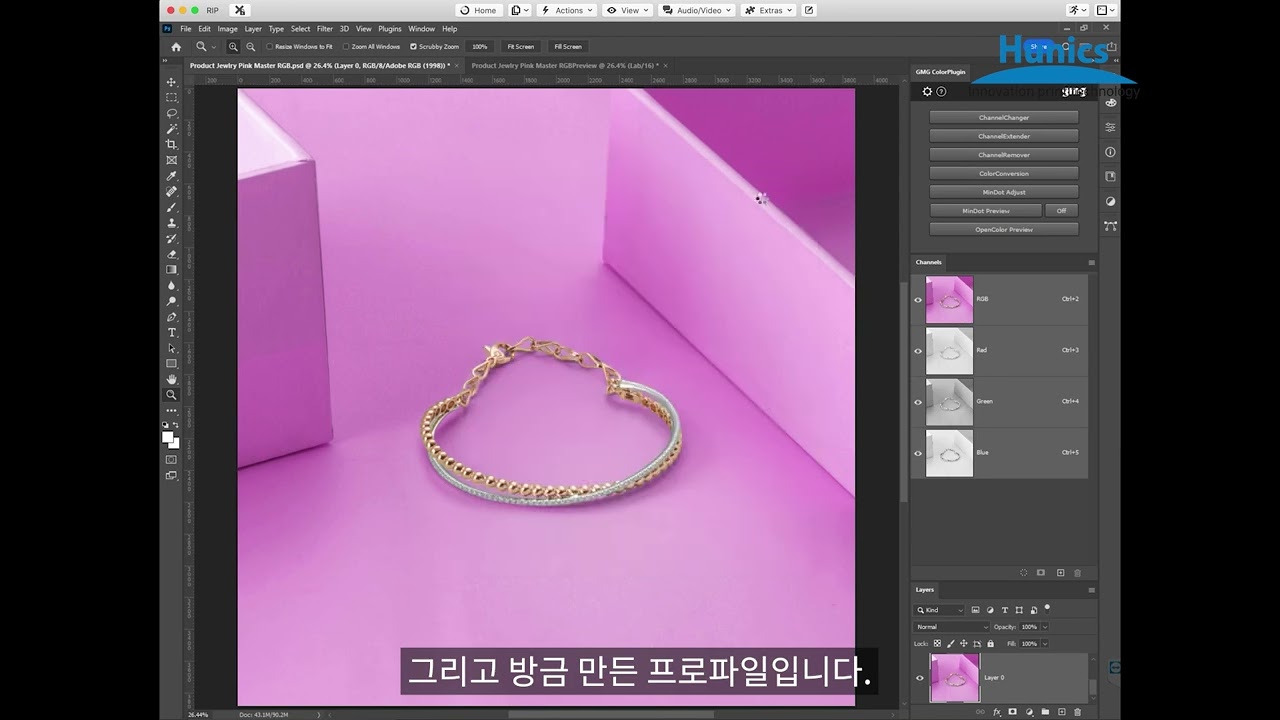Image resolution: width=1280 pixels, height=720 pixels.
Task: Select the Hand tool
Action: pos(171,379)
